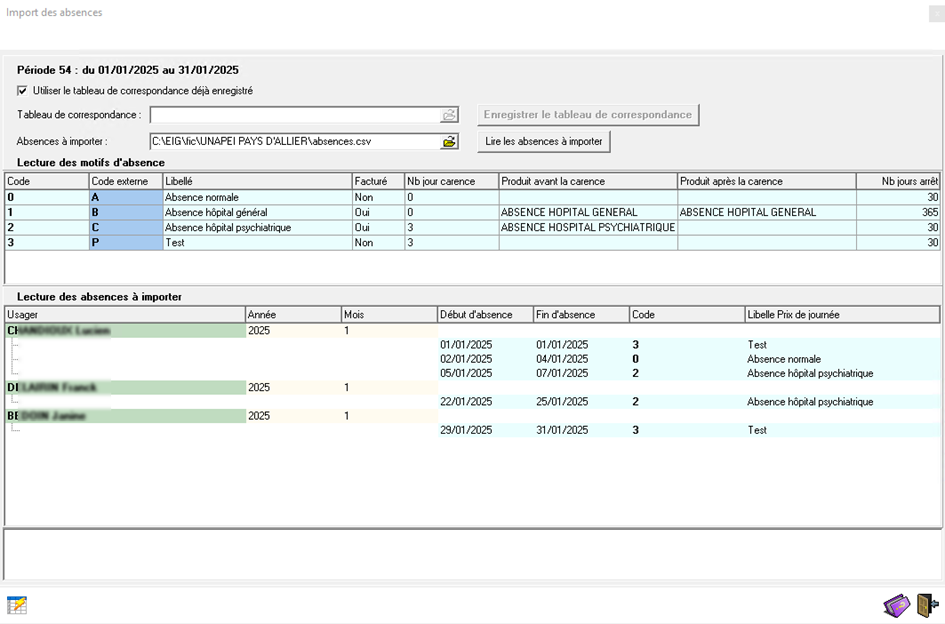The image size is (945, 624).
Task: Select external code cell 'A'
Action: coord(126,198)
